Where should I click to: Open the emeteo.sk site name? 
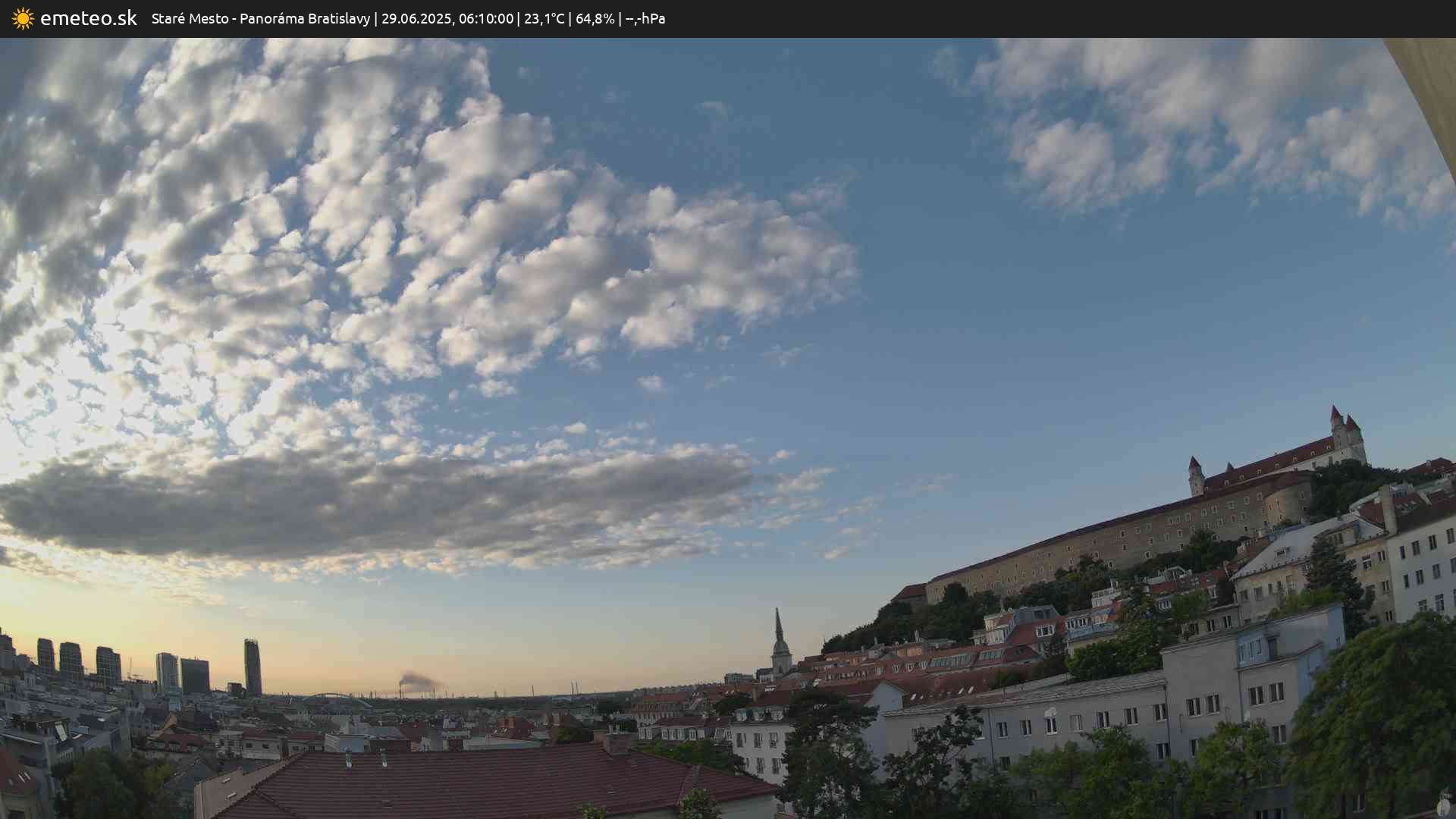tap(89, 18)
